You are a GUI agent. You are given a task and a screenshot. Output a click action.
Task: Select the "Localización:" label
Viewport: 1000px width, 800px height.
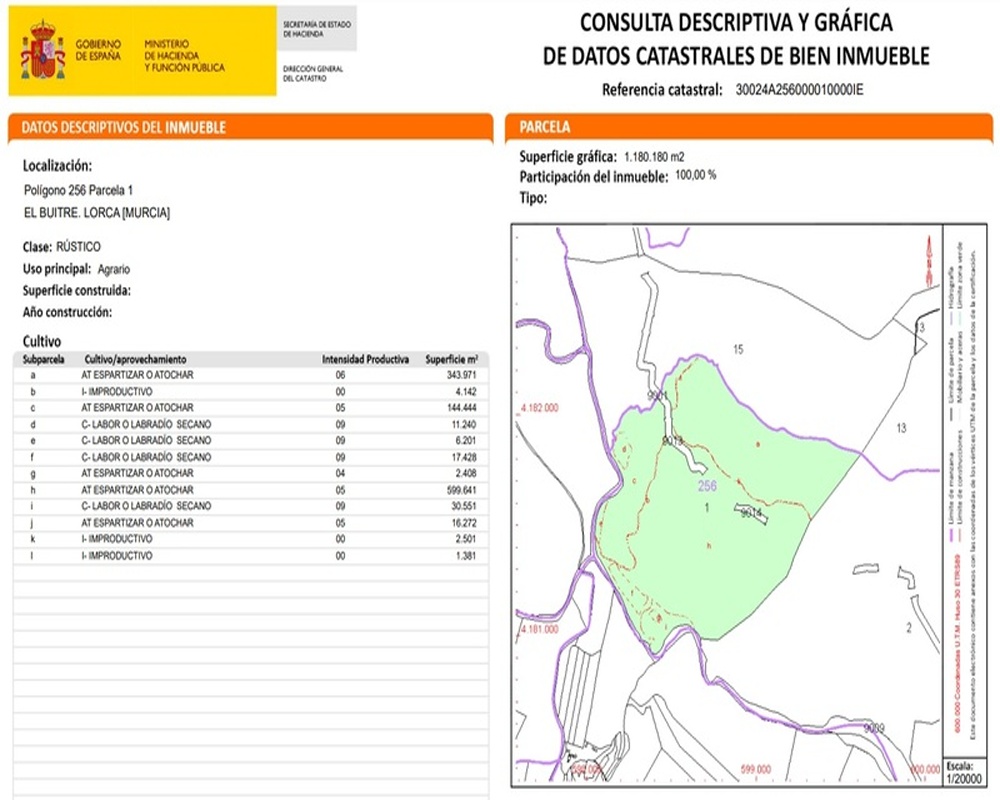click(x=57, y=166)
